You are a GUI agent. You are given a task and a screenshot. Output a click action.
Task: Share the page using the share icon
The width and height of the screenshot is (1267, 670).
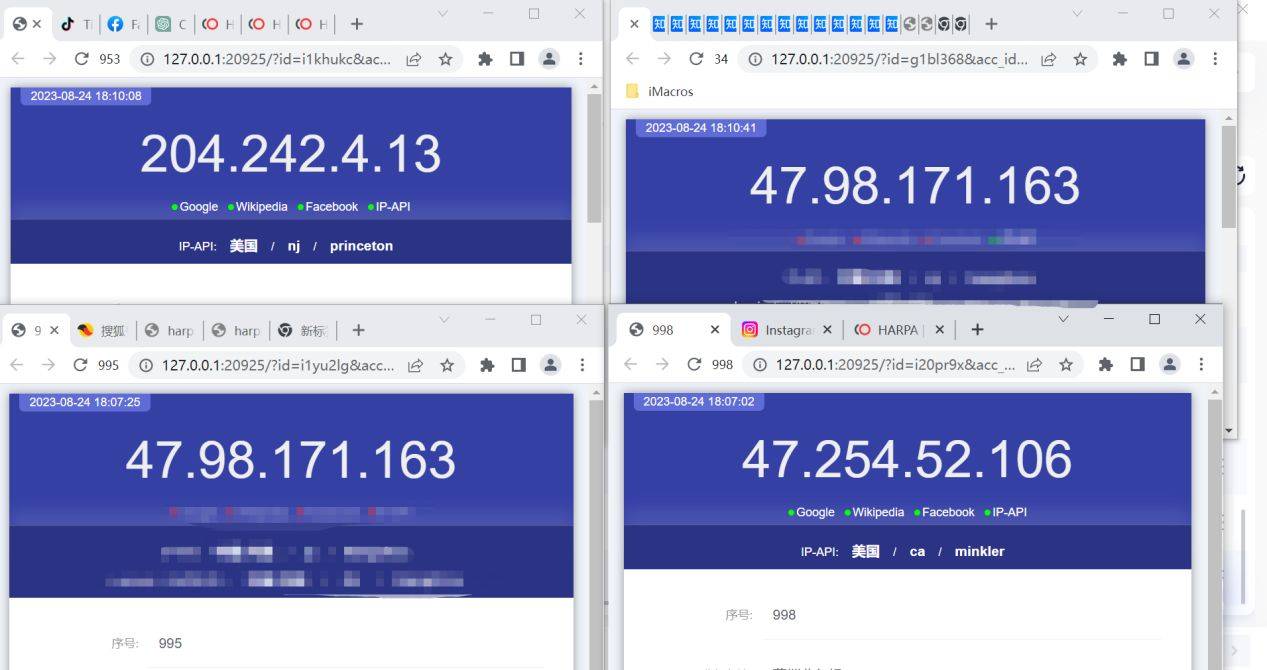(x=414, y=59)
